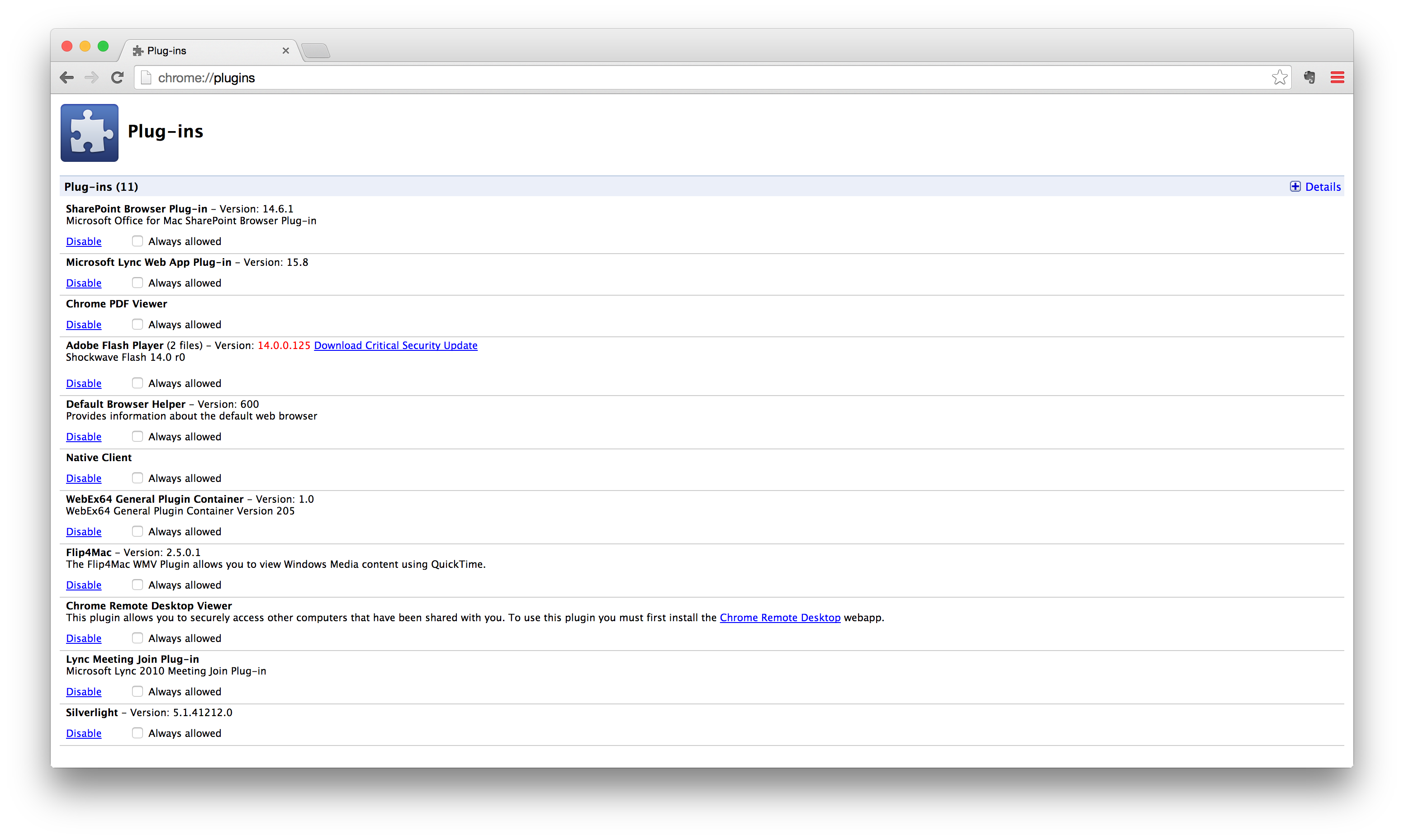Click Download Critical Security Update for Flash
Viewport: 1404px width, 840px height.
pos(395,345)
